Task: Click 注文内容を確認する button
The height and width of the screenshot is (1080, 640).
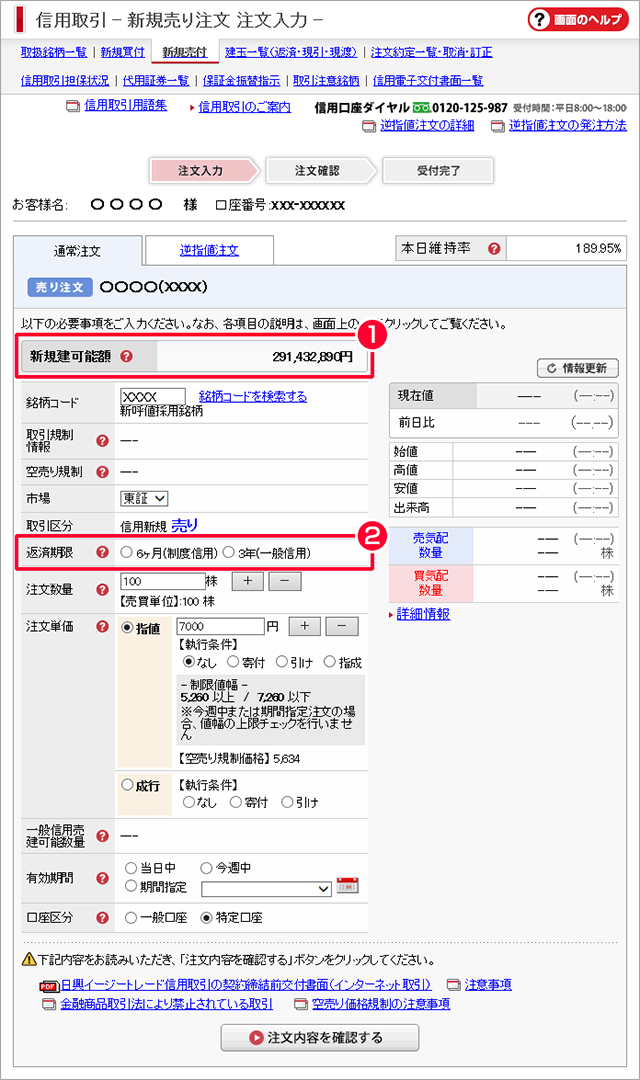Action: [x=319, y=1037]
